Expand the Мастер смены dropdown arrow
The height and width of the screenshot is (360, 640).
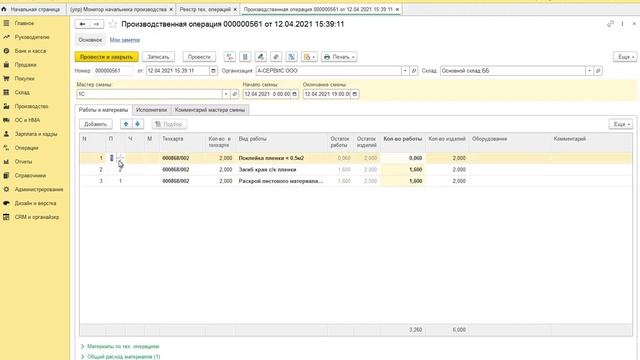point(226,94)
